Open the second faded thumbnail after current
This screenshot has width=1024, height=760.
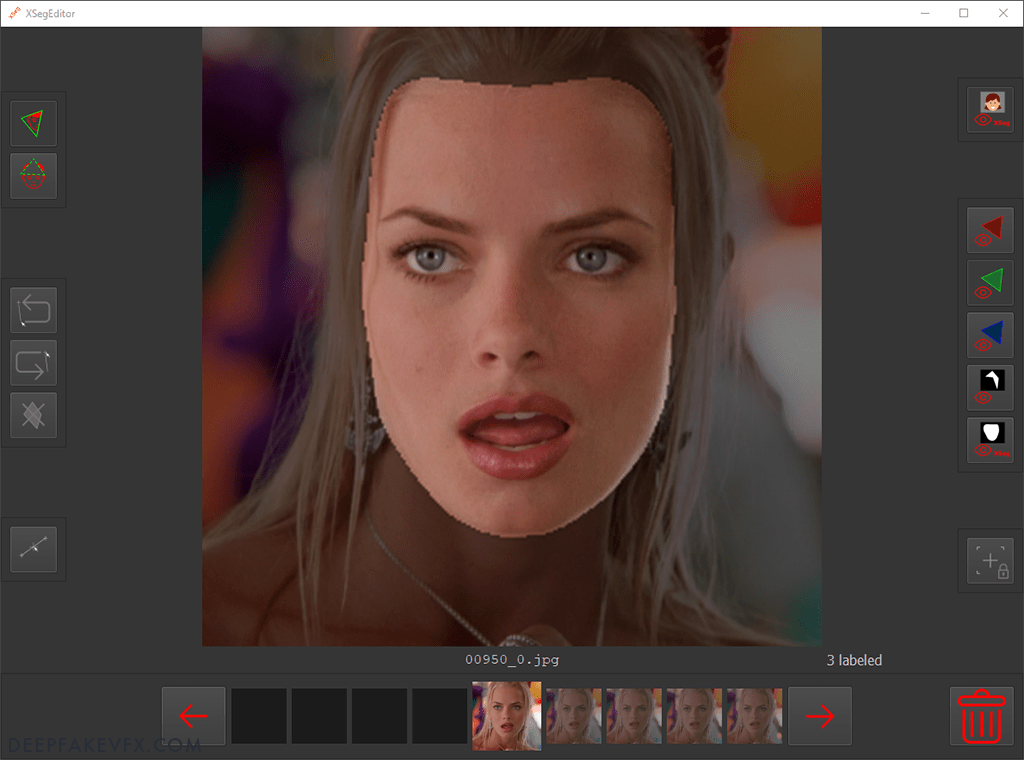[x=633, y=716]
